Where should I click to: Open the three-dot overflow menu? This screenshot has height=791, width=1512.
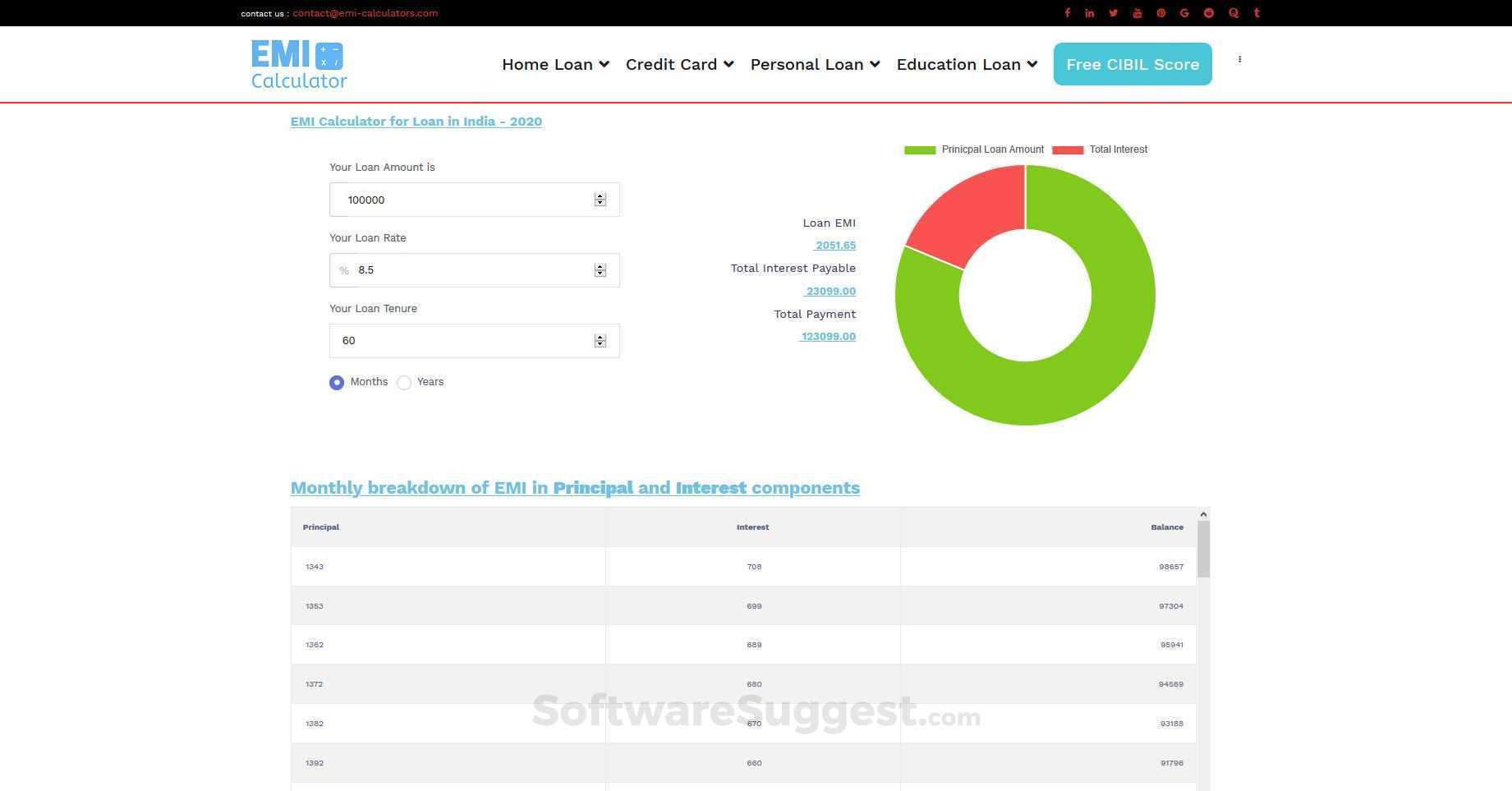point(1239,59)
